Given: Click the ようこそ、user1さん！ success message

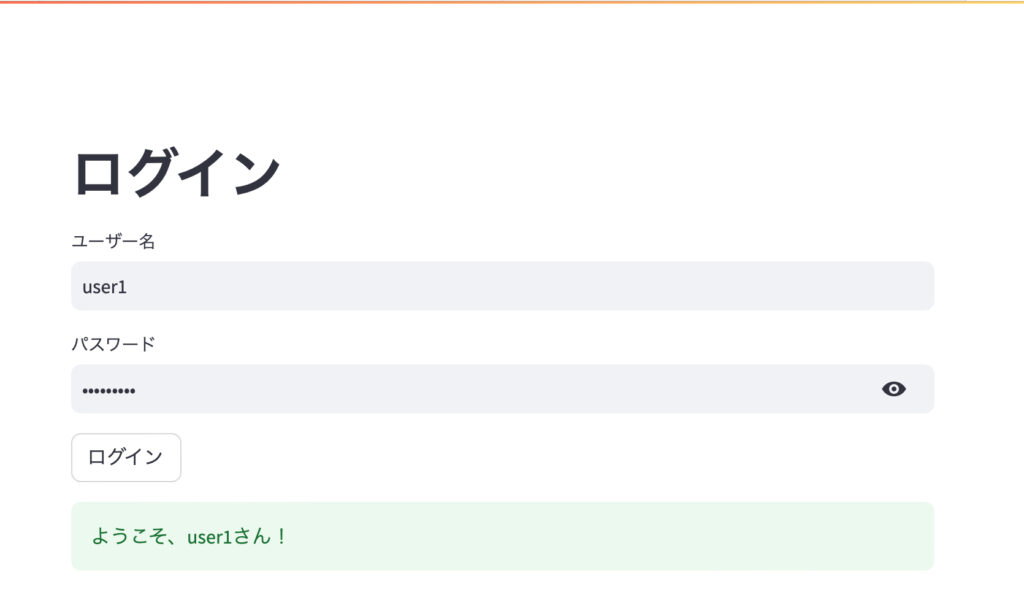Looking at the screenshot, I should click(x=190, y=536).
